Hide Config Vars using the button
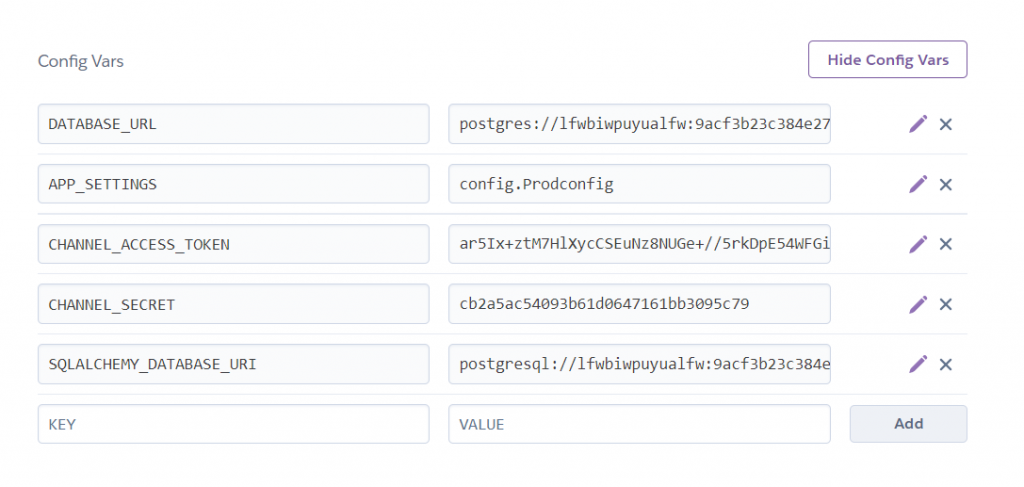The image size is (1024, 487). [888, 59]
